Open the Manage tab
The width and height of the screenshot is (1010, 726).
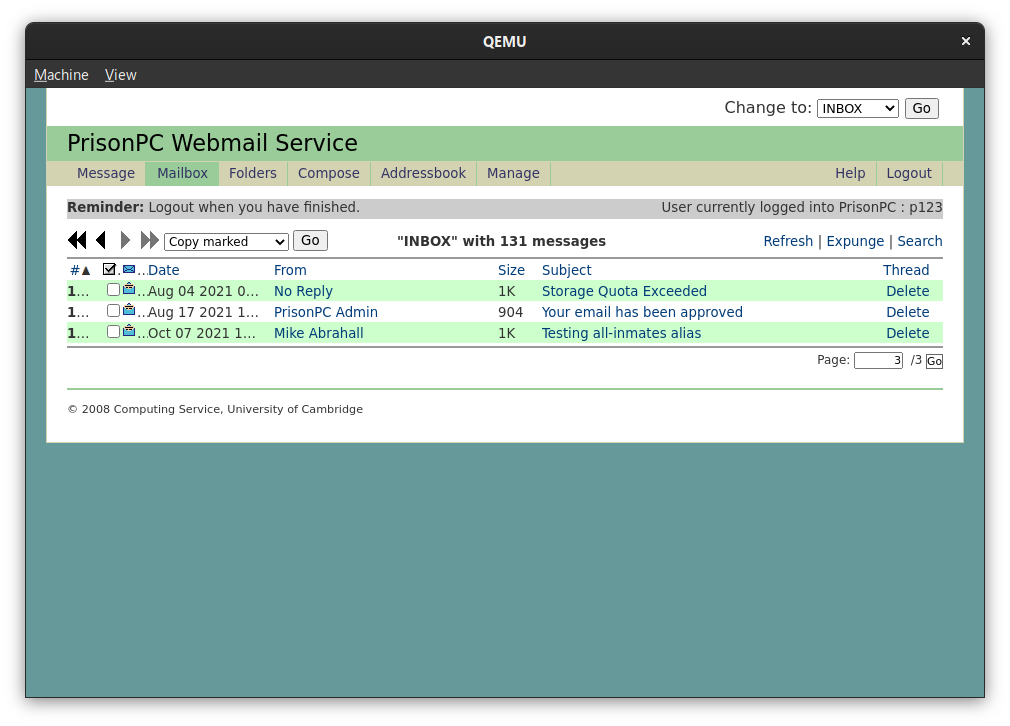(513, 173)
